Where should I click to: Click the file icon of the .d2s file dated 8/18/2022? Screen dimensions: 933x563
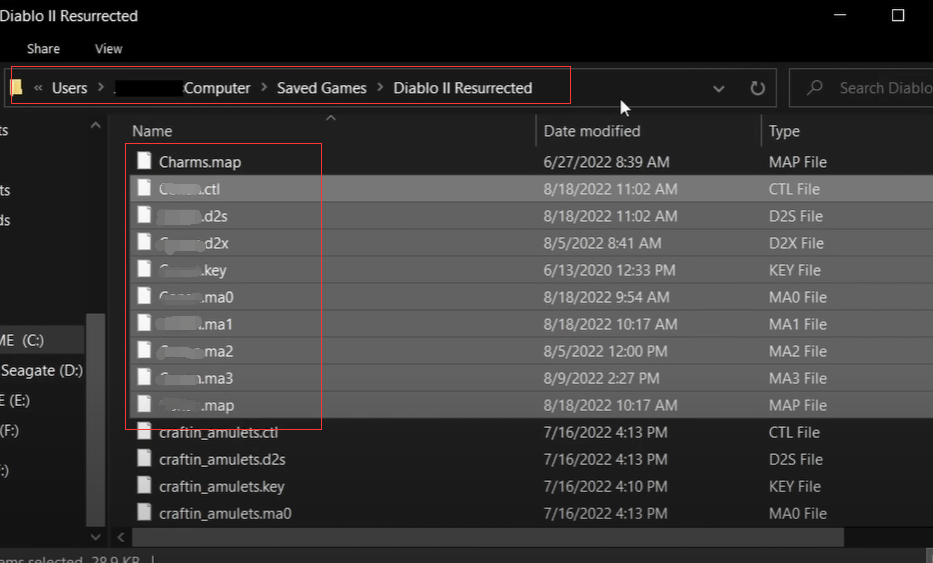pyautogui.click(x=144, y=215)
